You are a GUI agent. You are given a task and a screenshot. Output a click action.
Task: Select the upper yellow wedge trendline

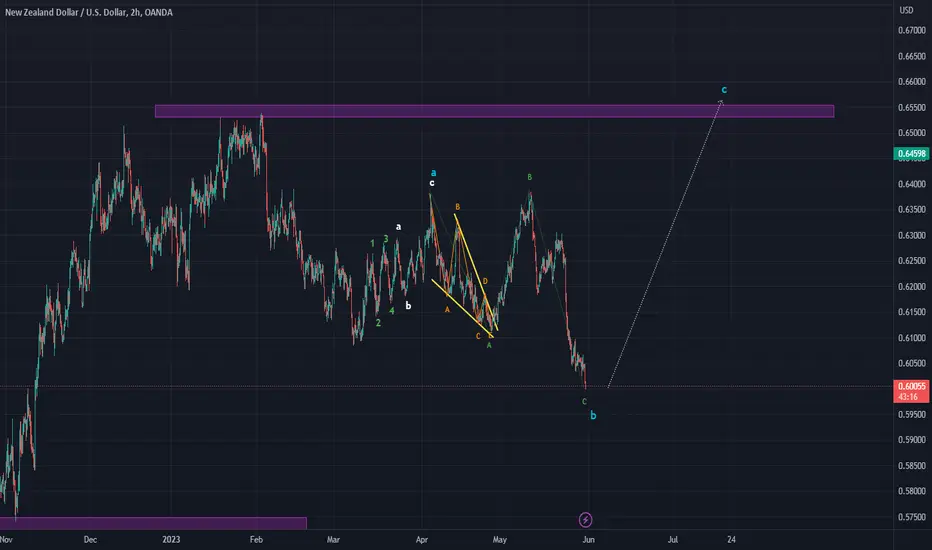(x=476, y=272)
